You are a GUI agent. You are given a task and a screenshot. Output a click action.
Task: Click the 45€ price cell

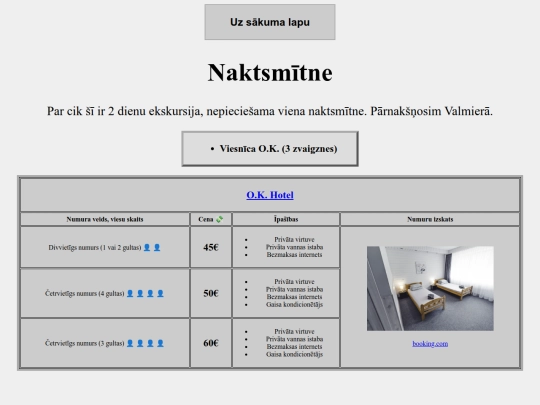(x=211, y=247)
